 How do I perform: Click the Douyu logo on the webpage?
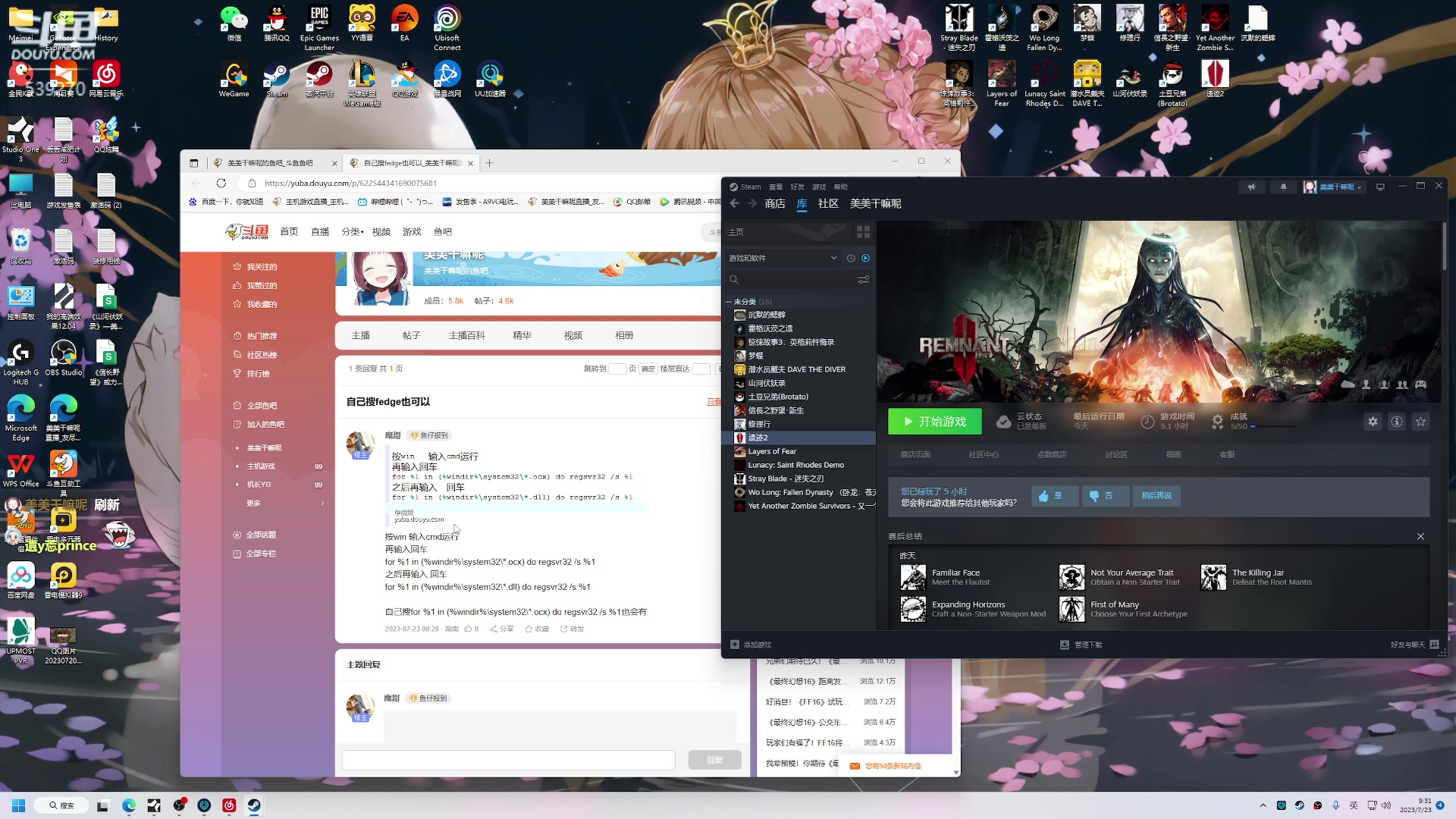click(247, 232)
